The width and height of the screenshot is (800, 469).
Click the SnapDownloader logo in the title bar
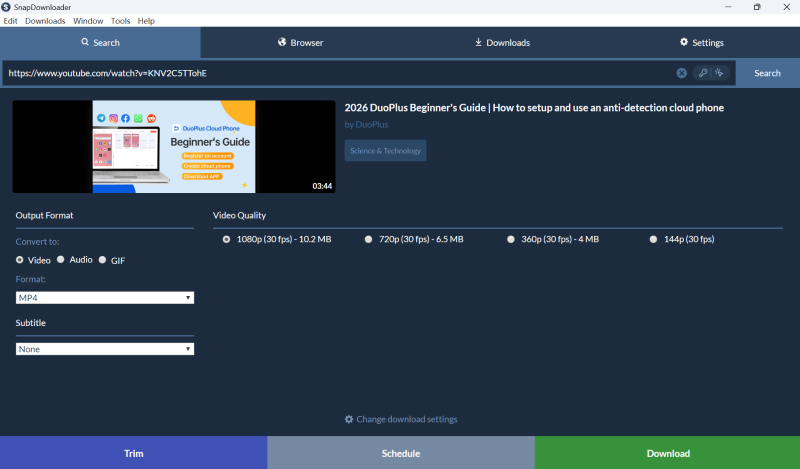8,7
